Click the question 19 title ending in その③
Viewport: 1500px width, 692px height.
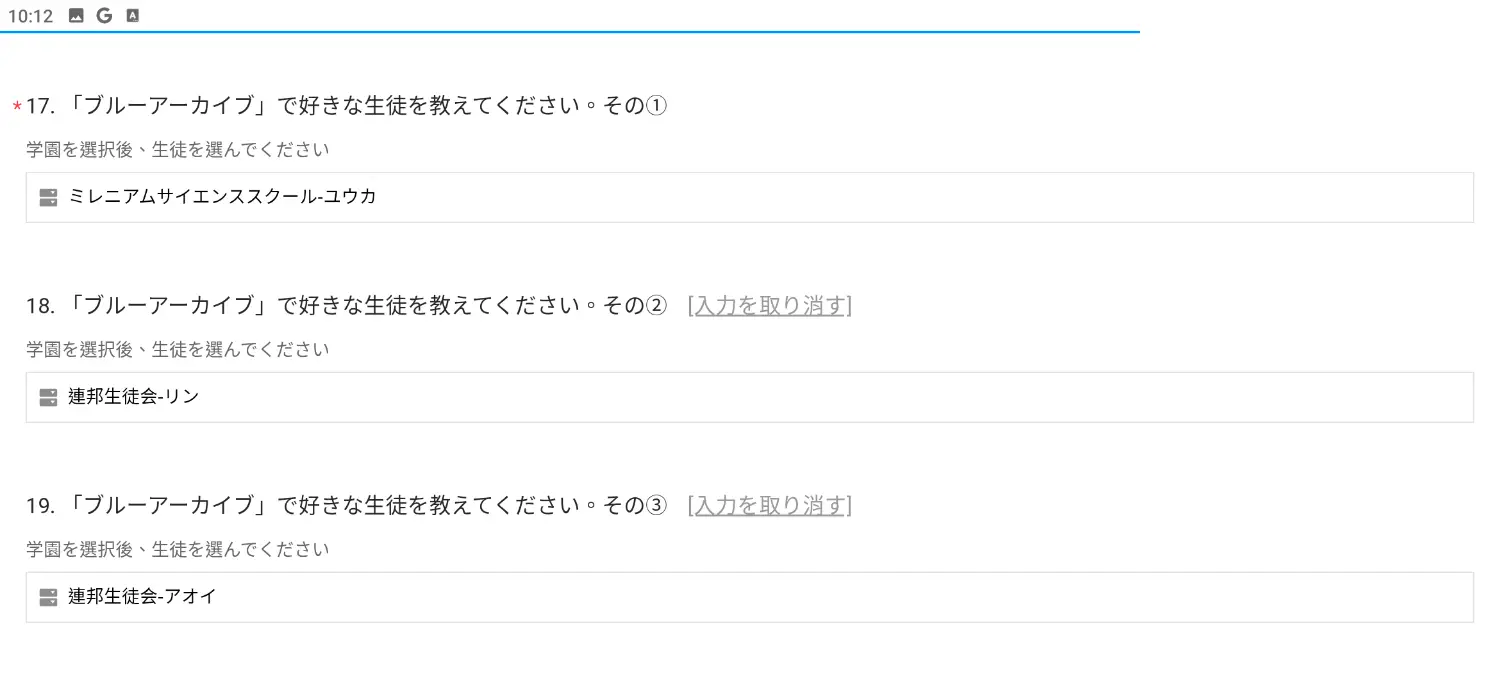tap(346, 506)
